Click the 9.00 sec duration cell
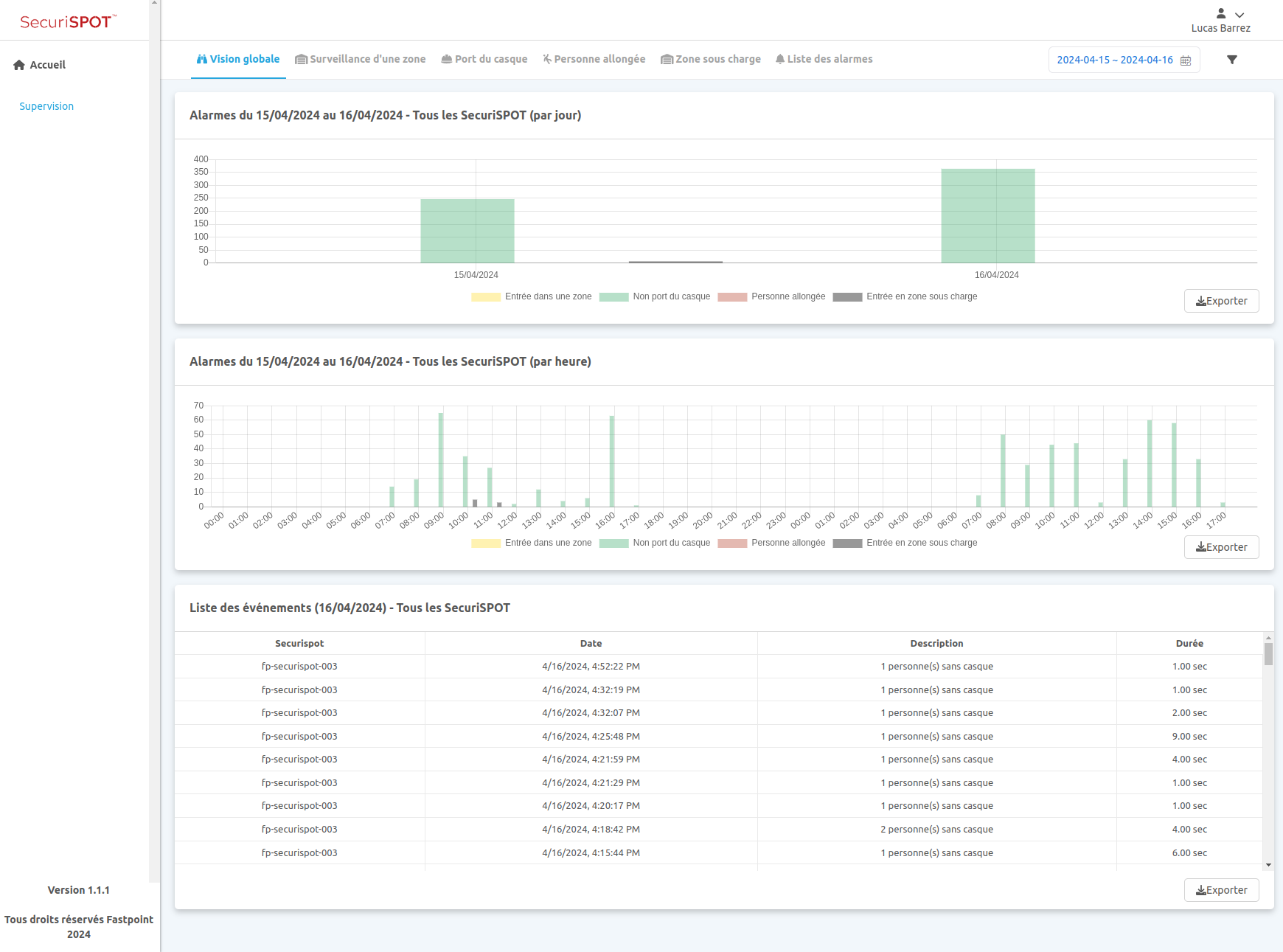Viewport: 1283px width, 952px height. click(x=1189, y=737)
